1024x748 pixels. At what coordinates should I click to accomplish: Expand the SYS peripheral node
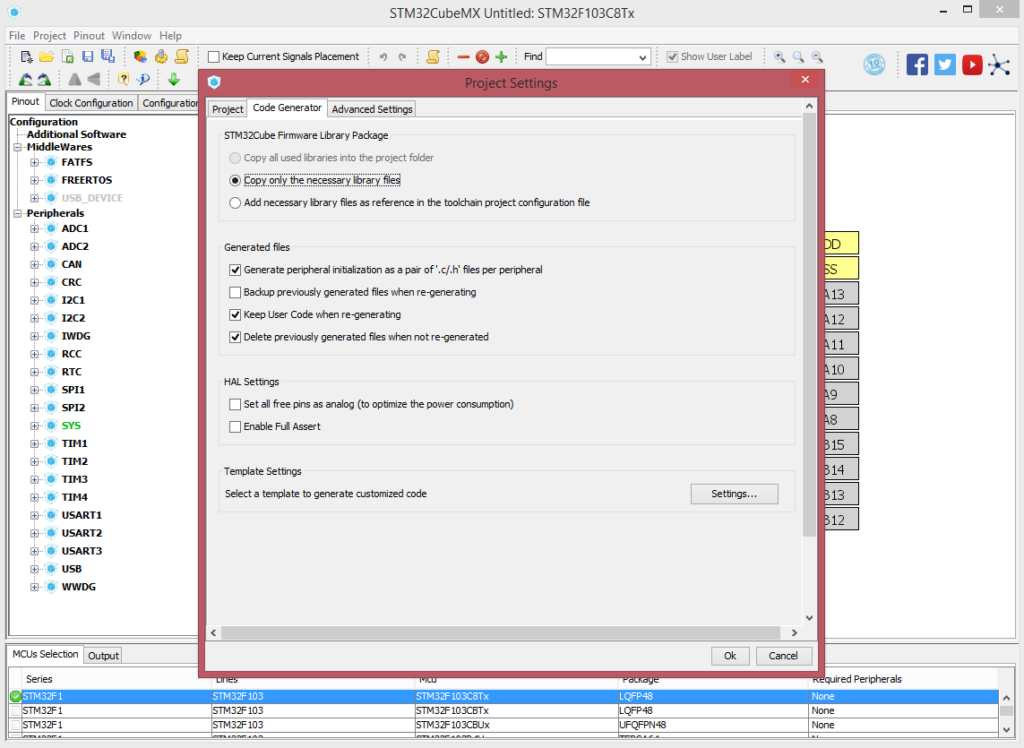coord(35,425)
